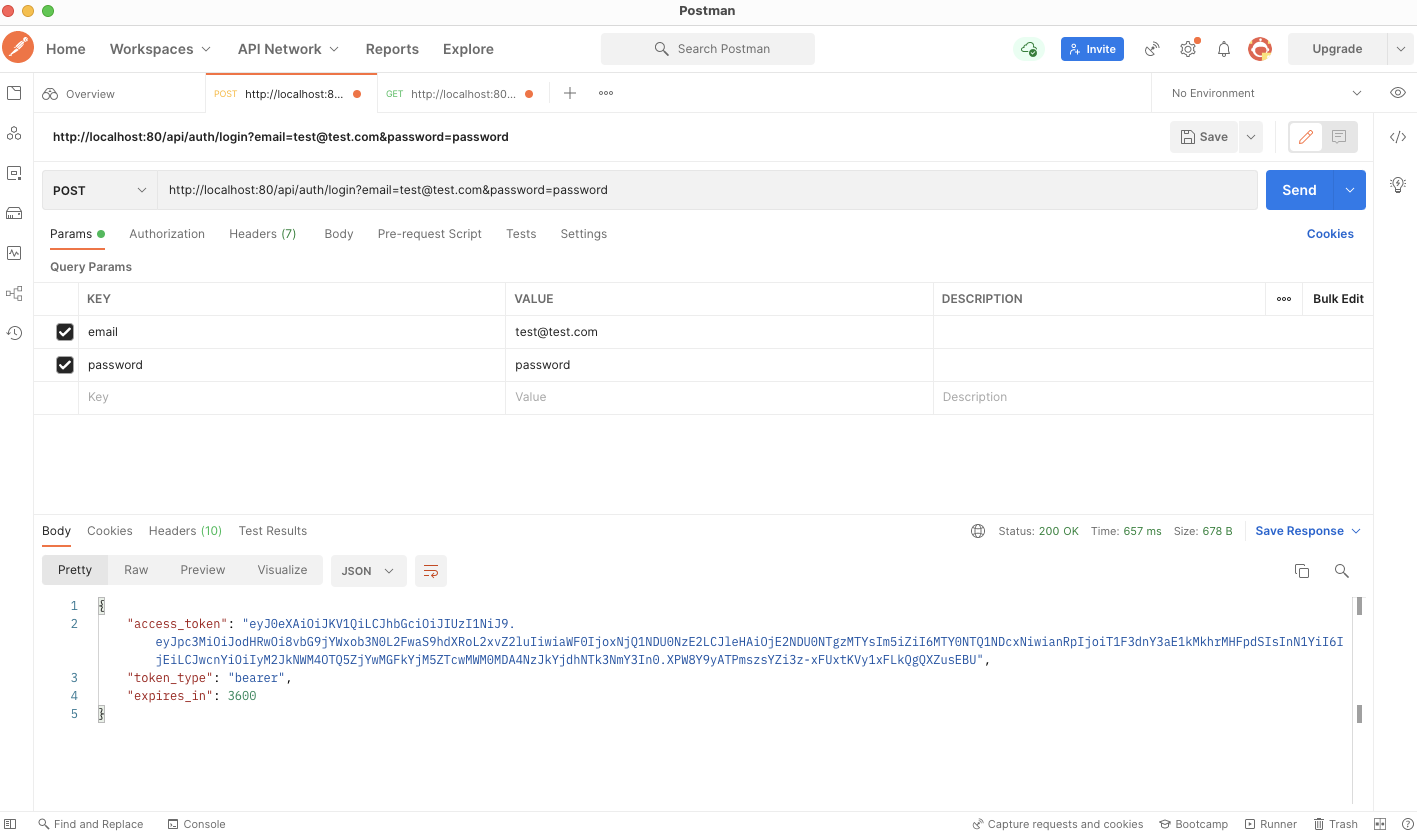Switch to the comments mode icon
Image resolution: width=1417 pixels, height=831 pixels.
coord(1339,137)
